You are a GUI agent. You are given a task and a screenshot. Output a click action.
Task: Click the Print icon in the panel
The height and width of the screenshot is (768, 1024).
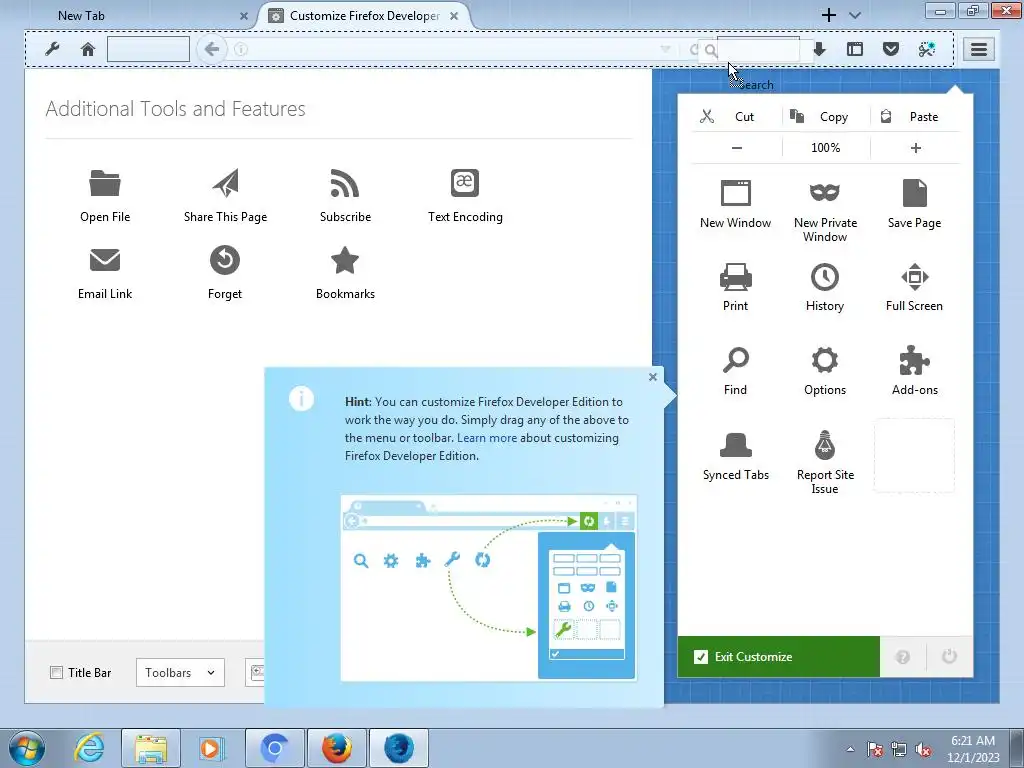coord(735,277)
